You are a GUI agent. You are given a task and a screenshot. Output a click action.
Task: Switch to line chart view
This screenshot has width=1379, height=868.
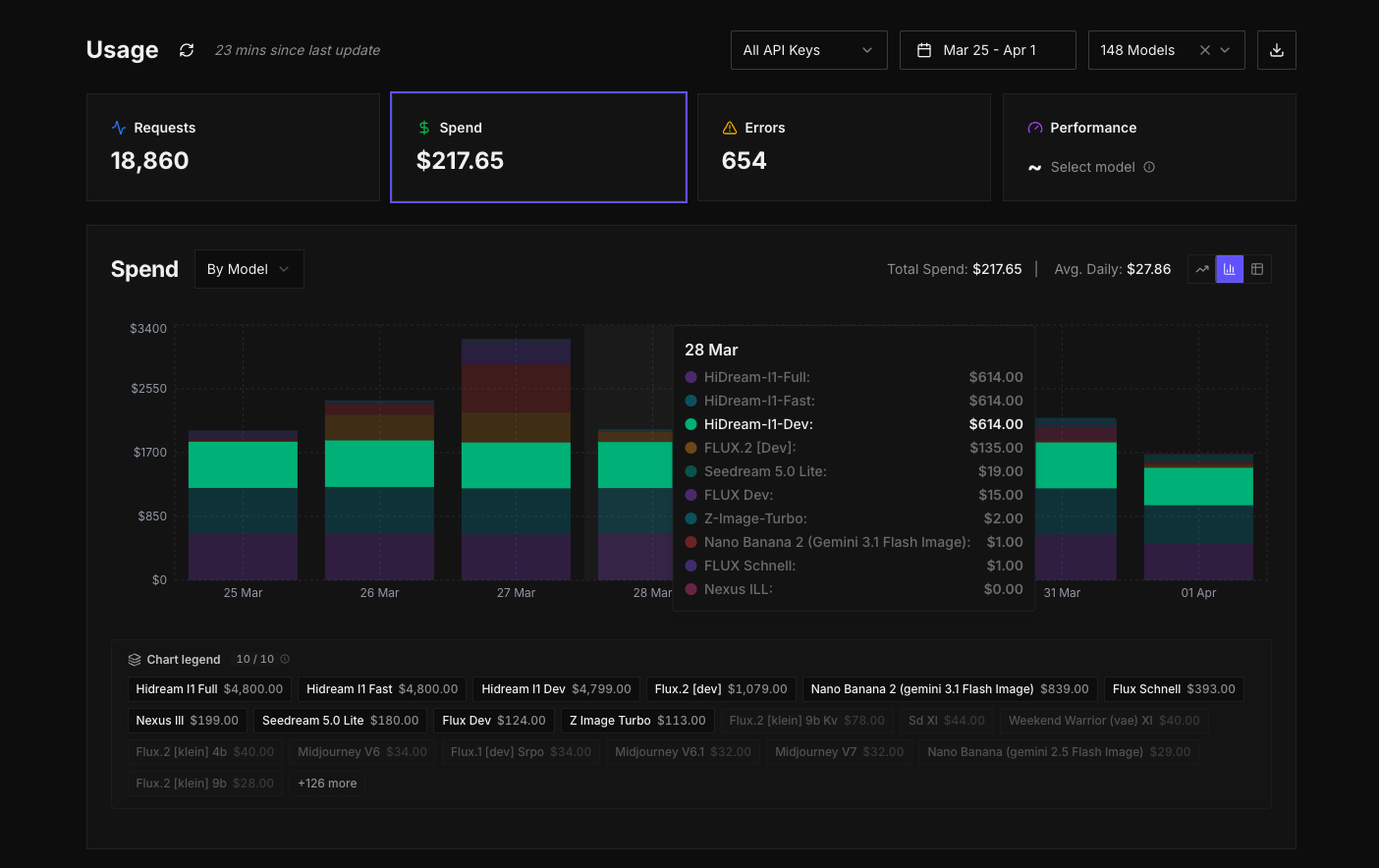click(x=1201, y=269)
